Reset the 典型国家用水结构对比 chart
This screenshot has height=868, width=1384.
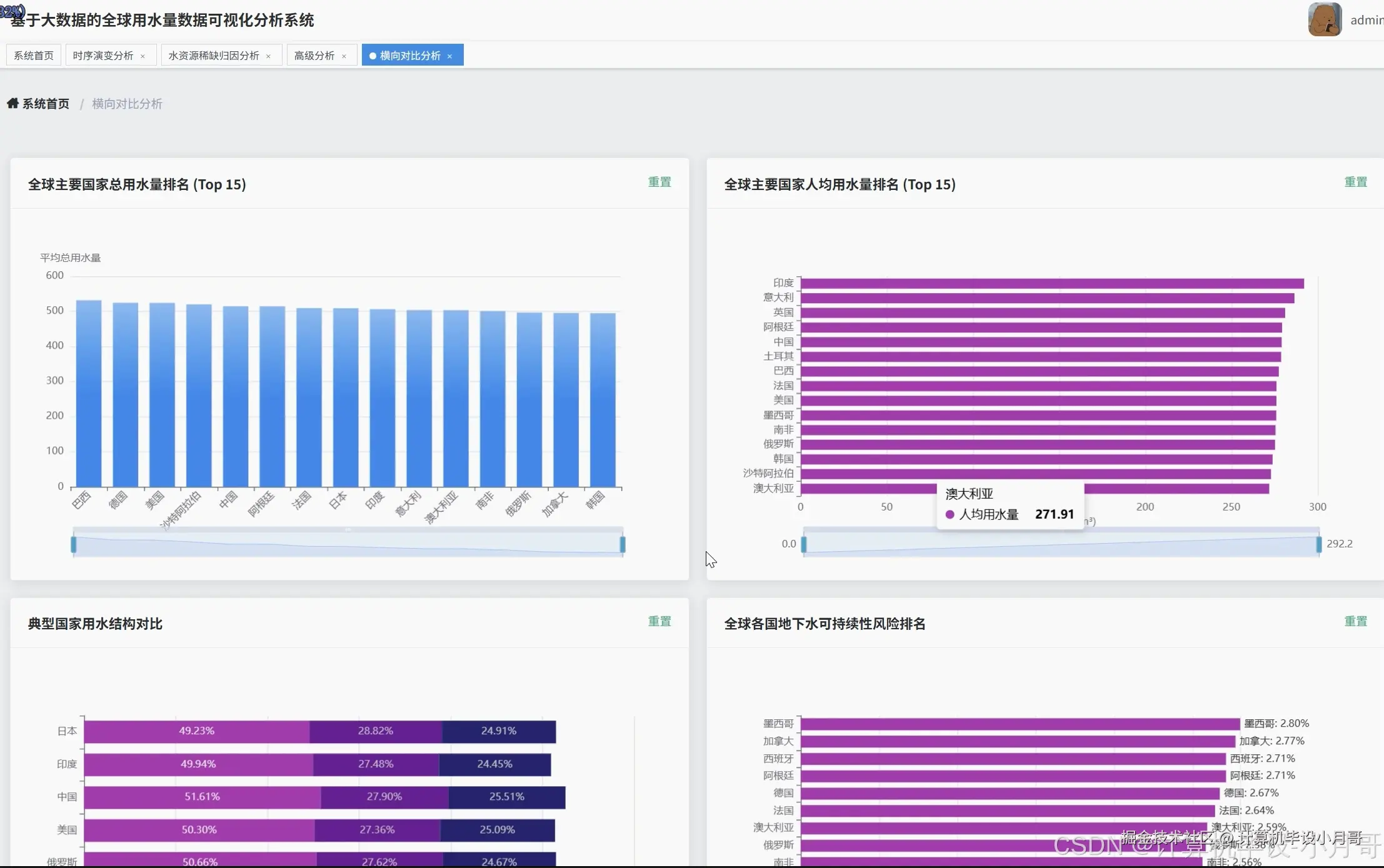coord(659,621)
